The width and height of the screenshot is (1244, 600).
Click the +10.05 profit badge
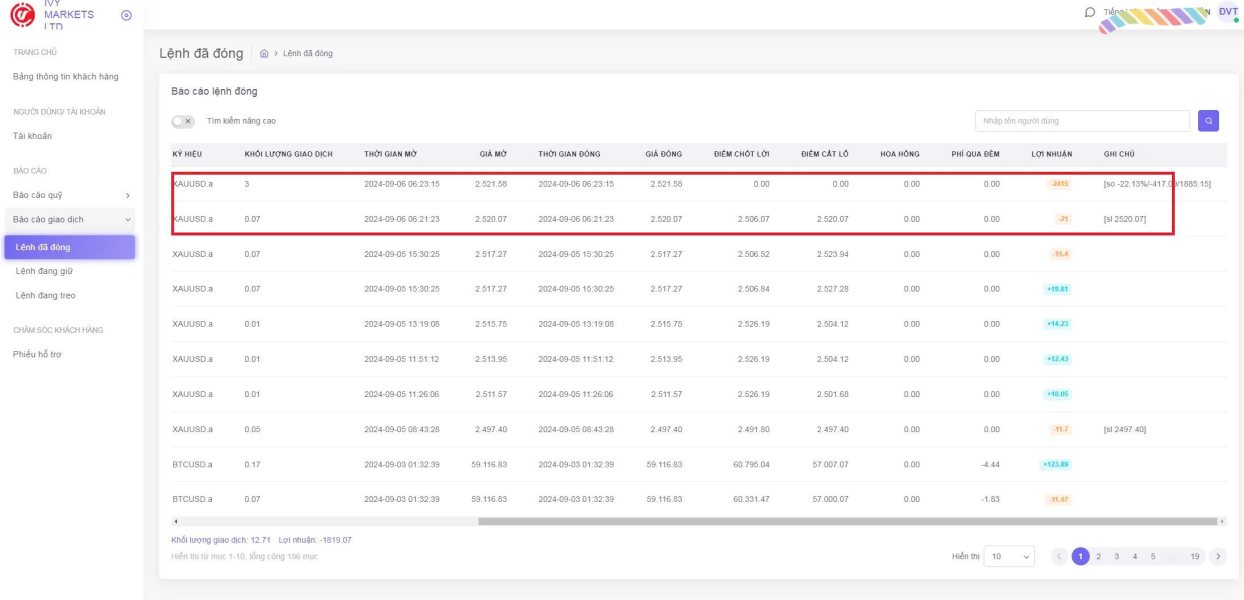tap(1058, 394)
